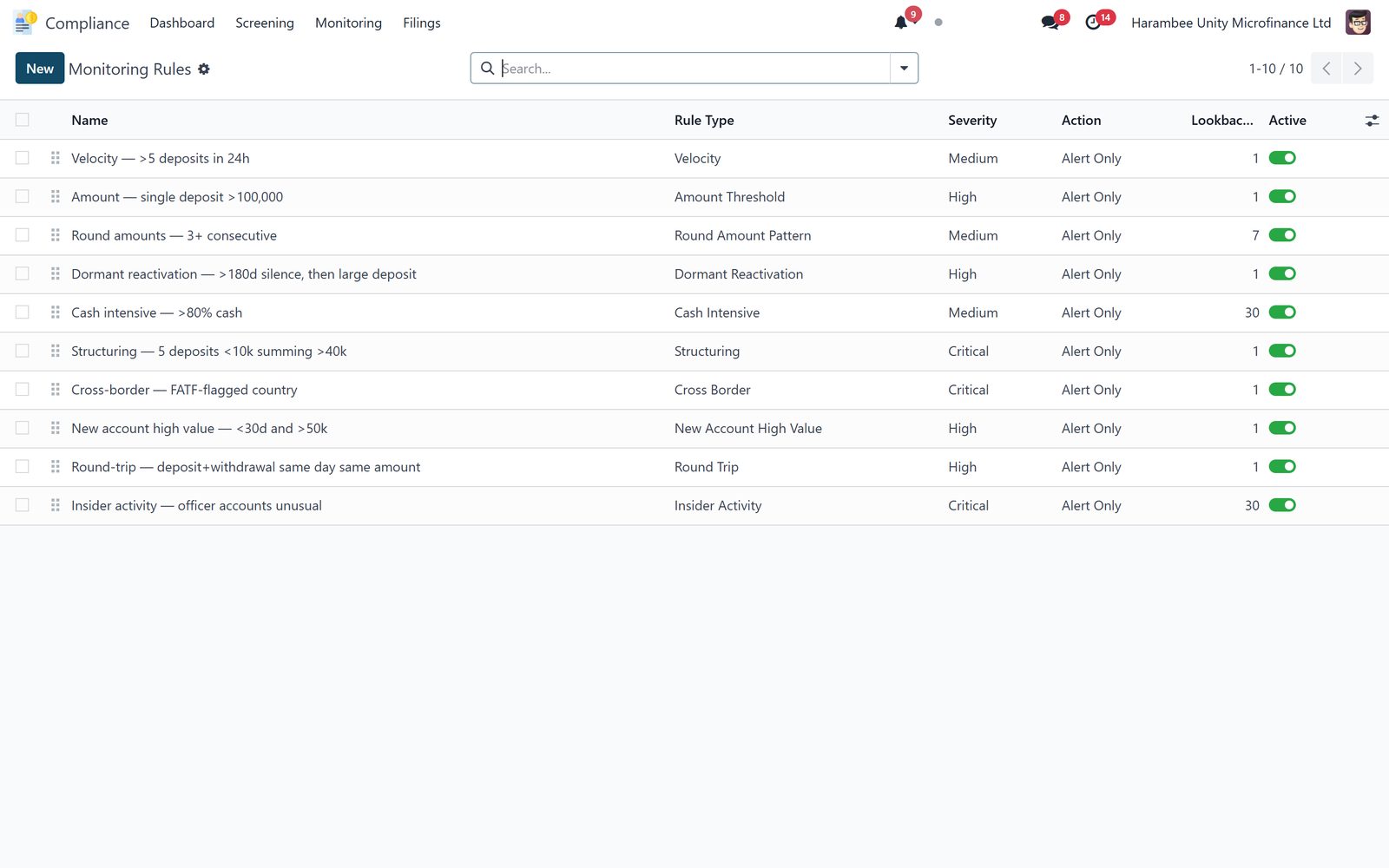Select the Amount single deposit row checkbox
The image size is (1389, 868).
23,196
